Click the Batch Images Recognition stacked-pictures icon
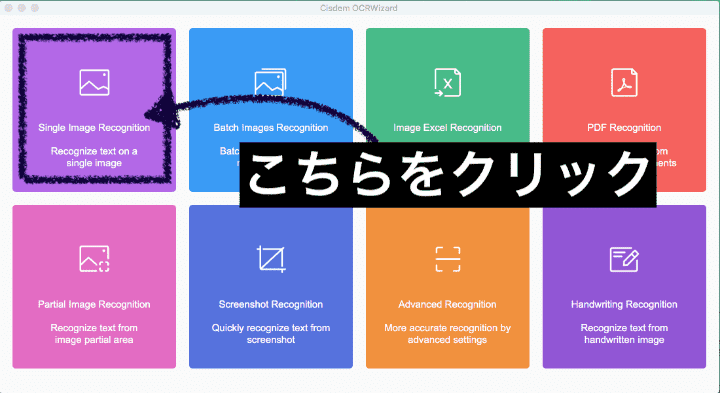 270,82
